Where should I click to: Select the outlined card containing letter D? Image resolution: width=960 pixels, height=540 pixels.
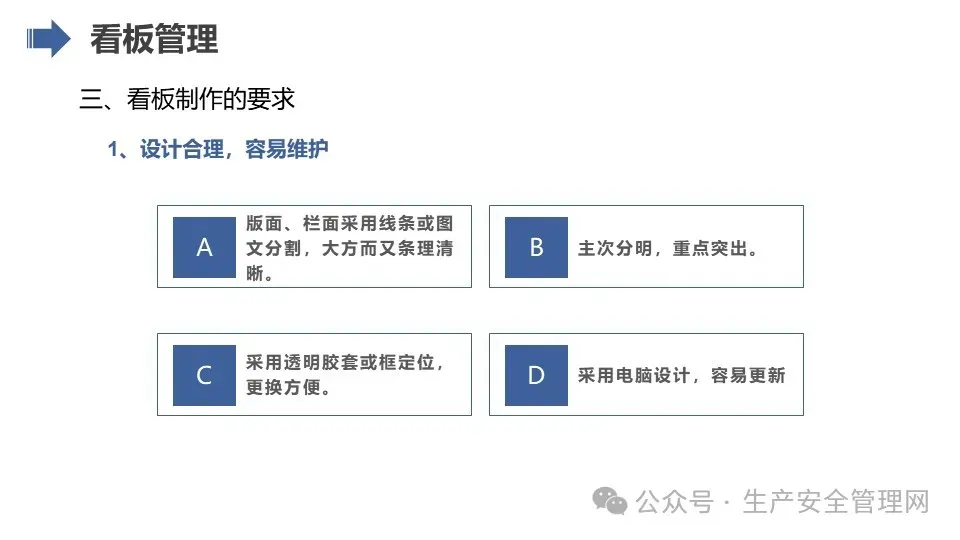click(646, 375)
